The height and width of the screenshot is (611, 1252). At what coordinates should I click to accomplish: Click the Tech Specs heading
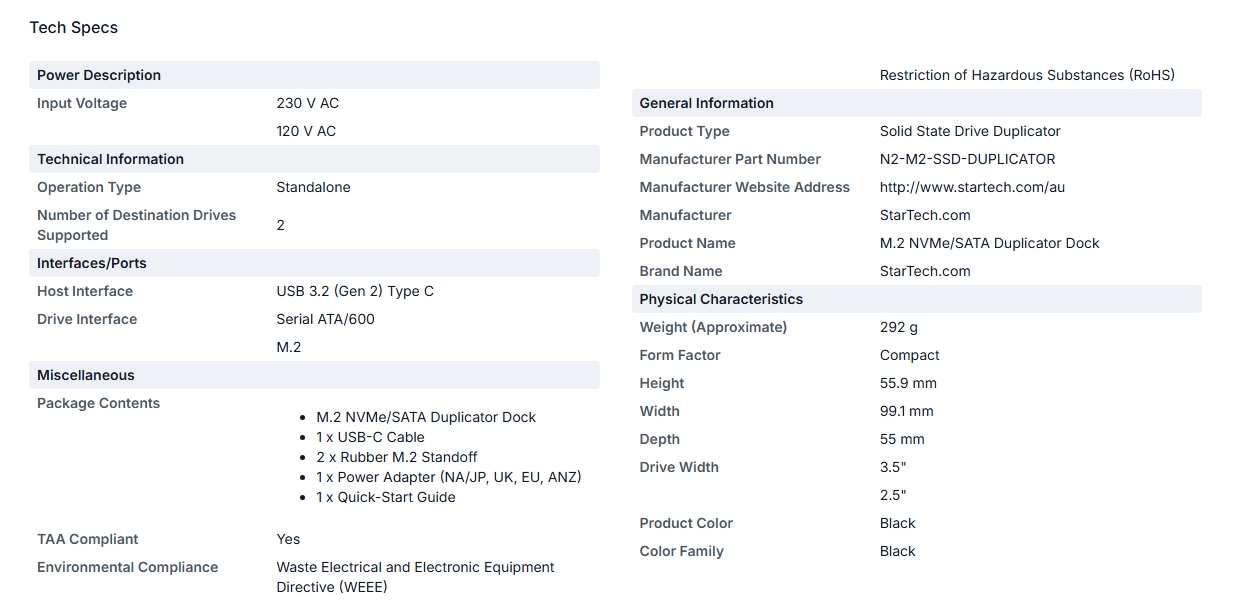(74, 27)
